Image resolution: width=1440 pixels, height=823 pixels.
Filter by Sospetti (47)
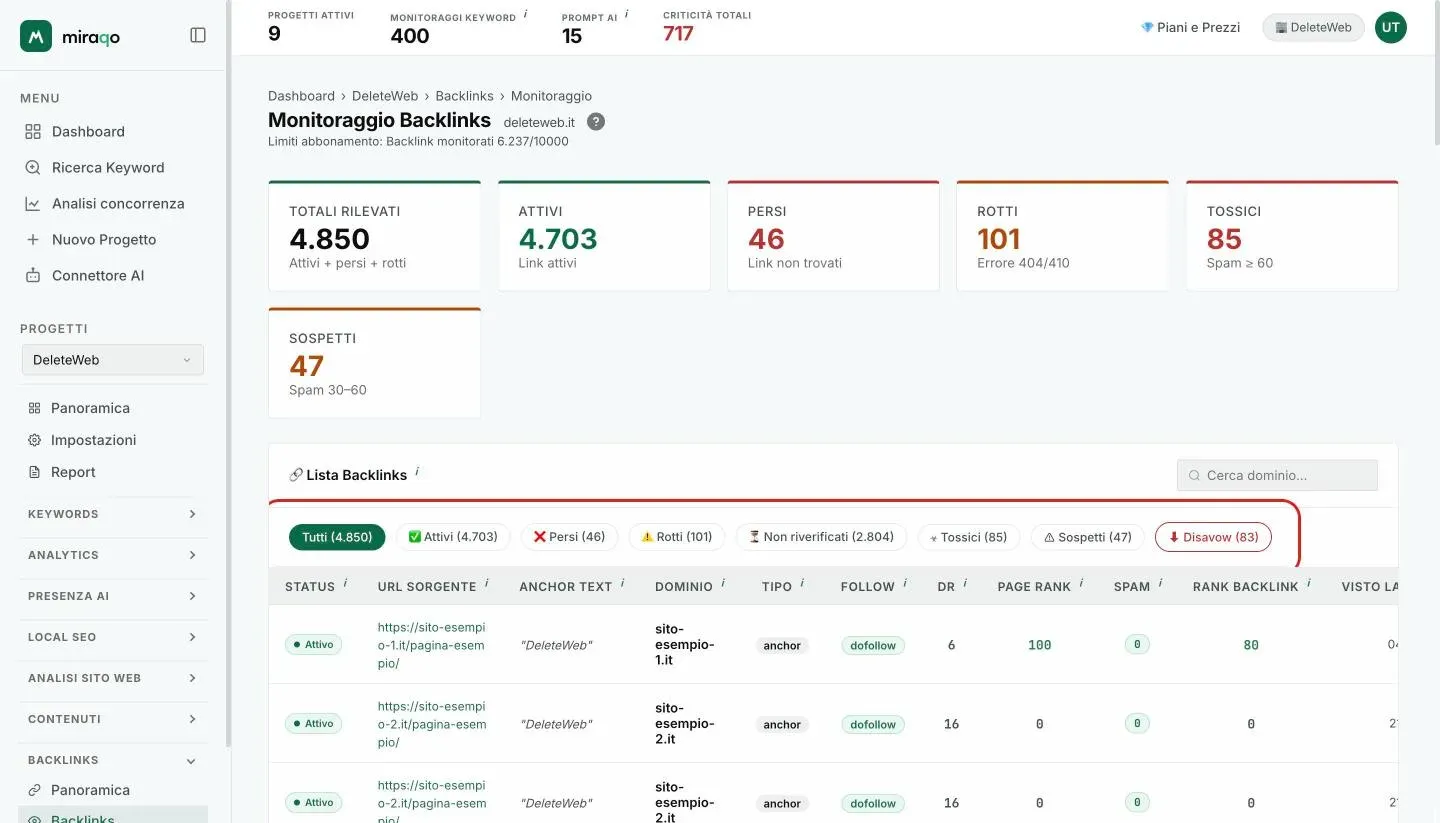point(1088,537)
